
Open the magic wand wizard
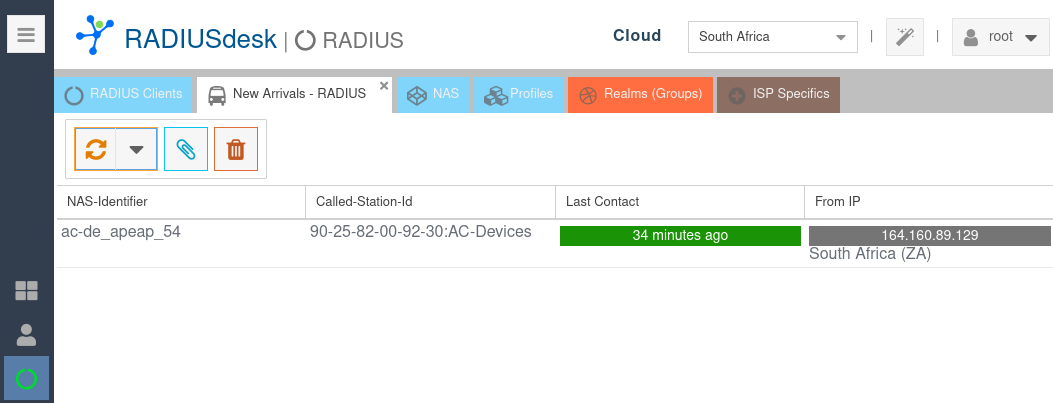[905, 37]
